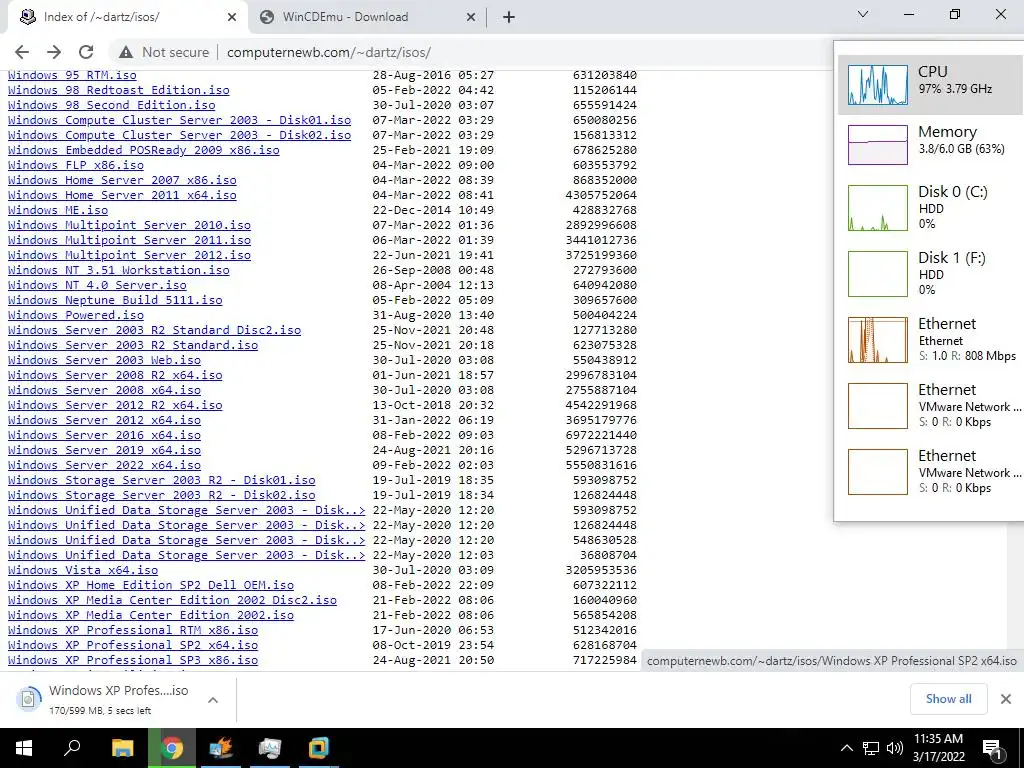Open the VMware taskbar icon
Viewport: 1024px width, 768px height.
click(319, 748)
